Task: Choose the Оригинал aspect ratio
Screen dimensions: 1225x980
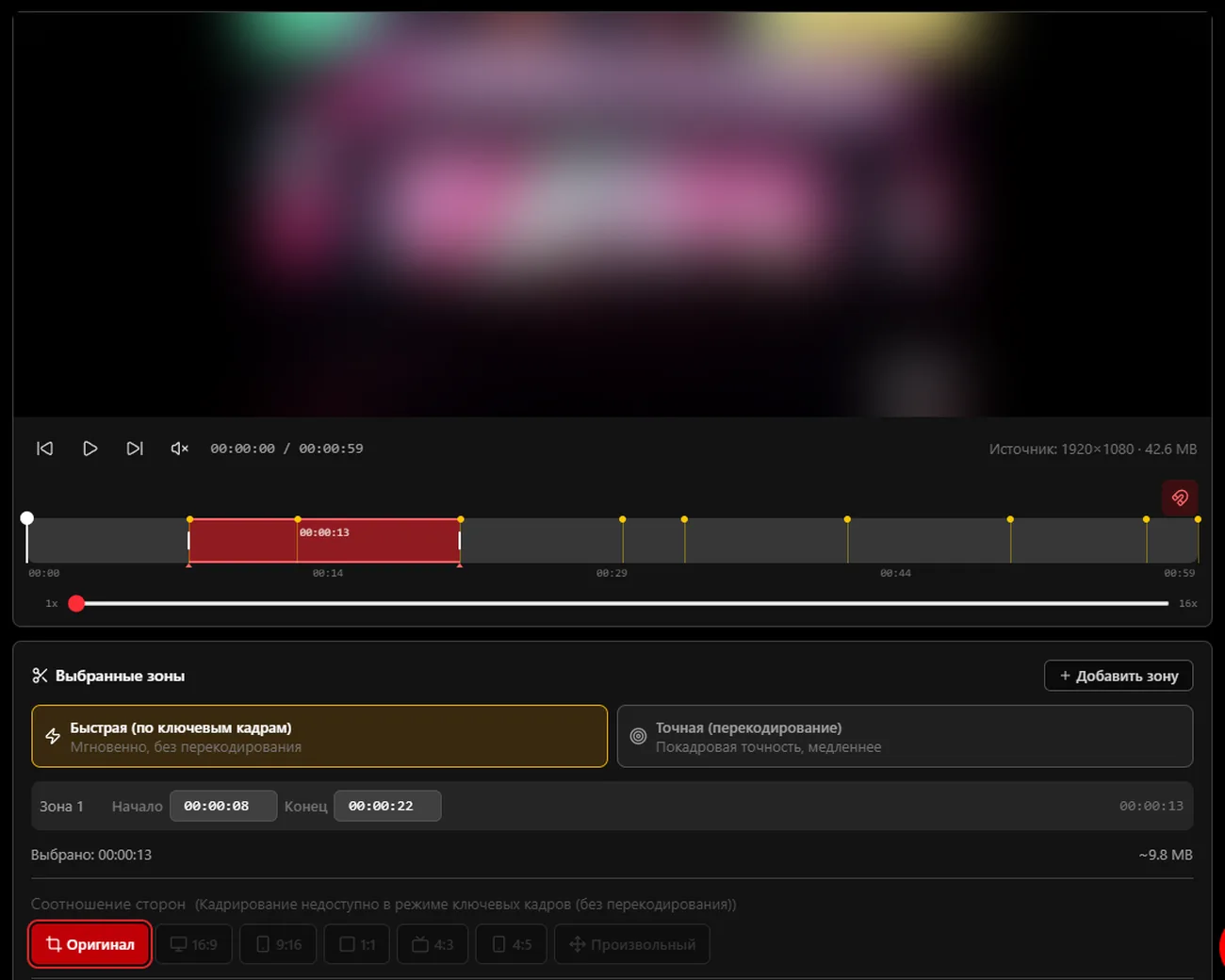Action: click(x=90, y=944)
